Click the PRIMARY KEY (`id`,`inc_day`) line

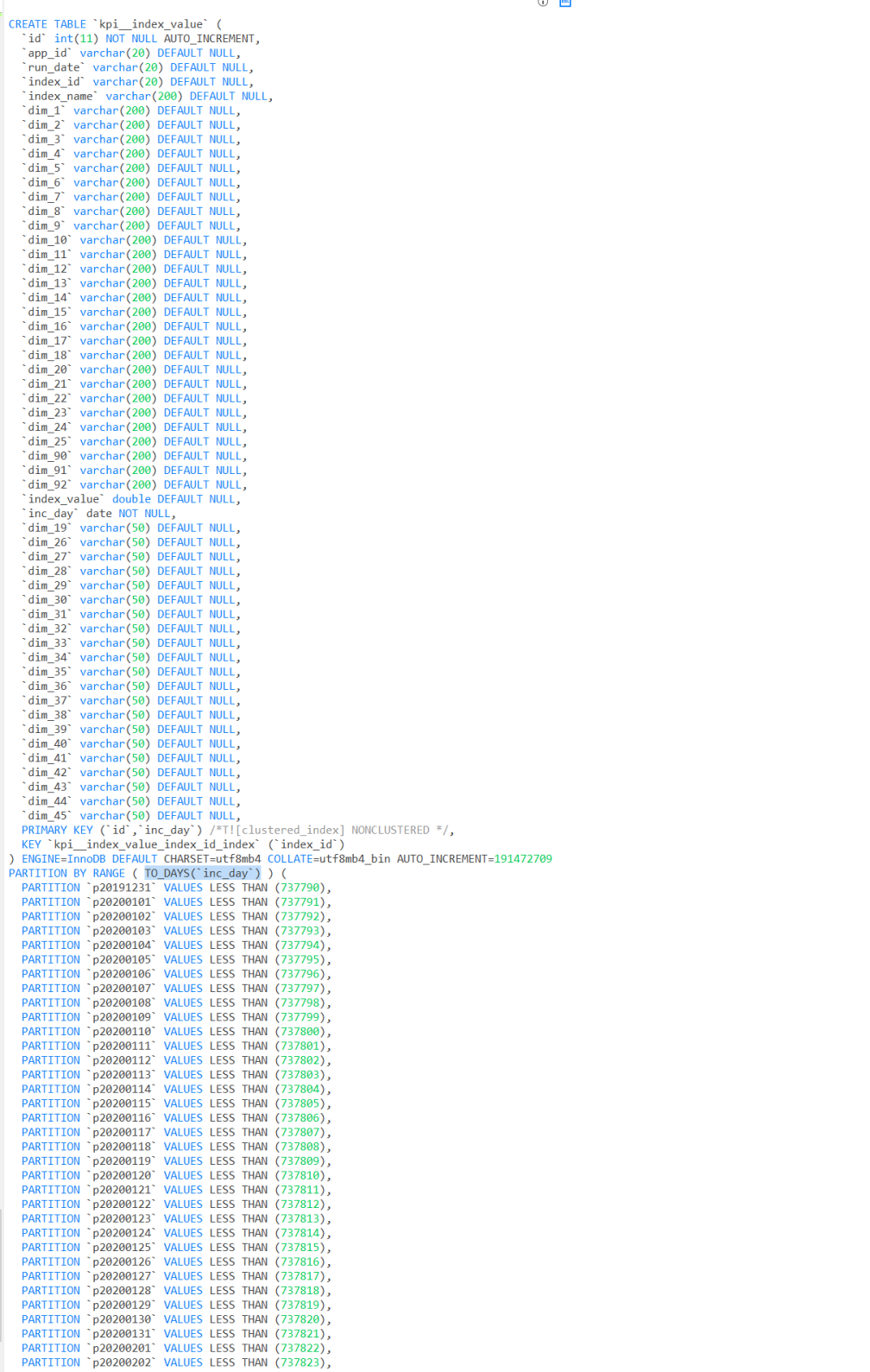[x=238, y=831]
